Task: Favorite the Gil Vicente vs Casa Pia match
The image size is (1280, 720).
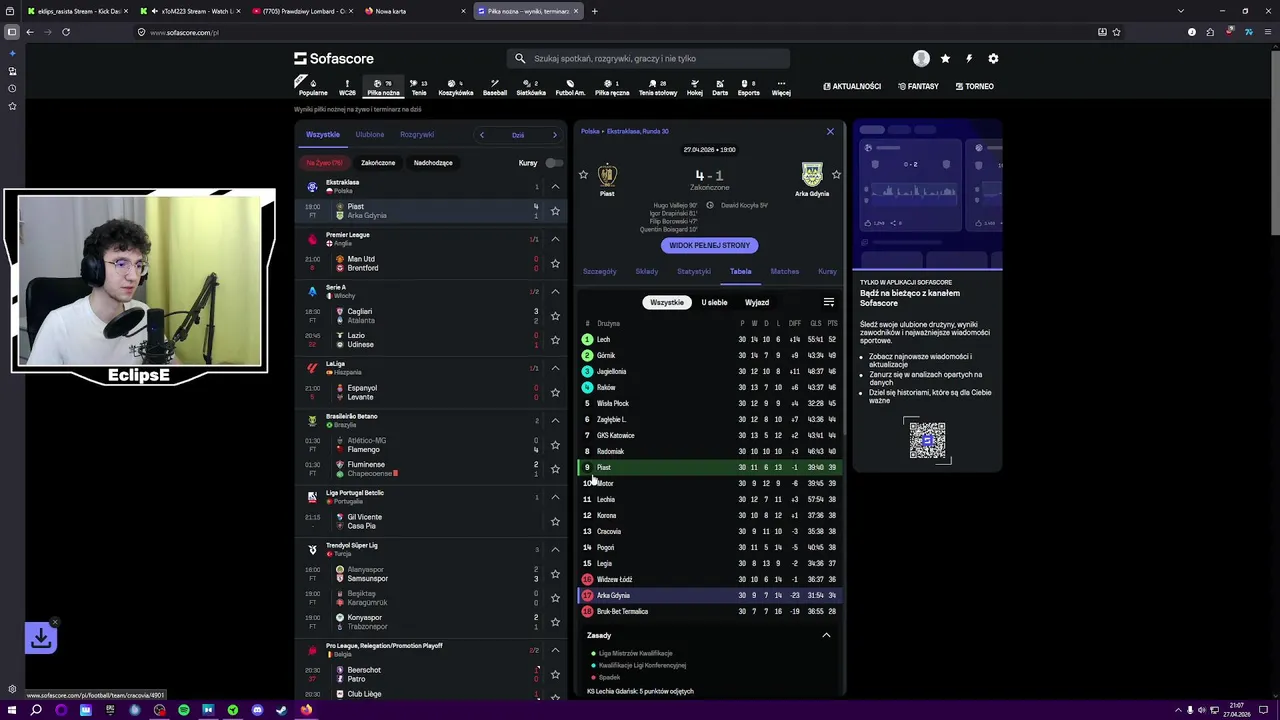Action: click(x=555, y=522)
